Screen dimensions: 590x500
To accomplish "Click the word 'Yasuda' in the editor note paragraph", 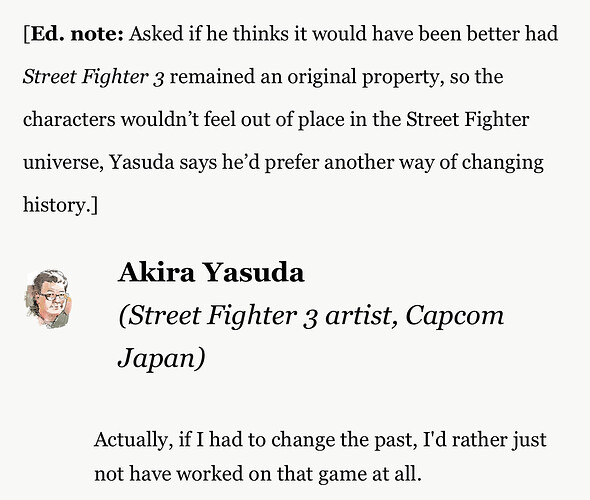I will point(142,163).
